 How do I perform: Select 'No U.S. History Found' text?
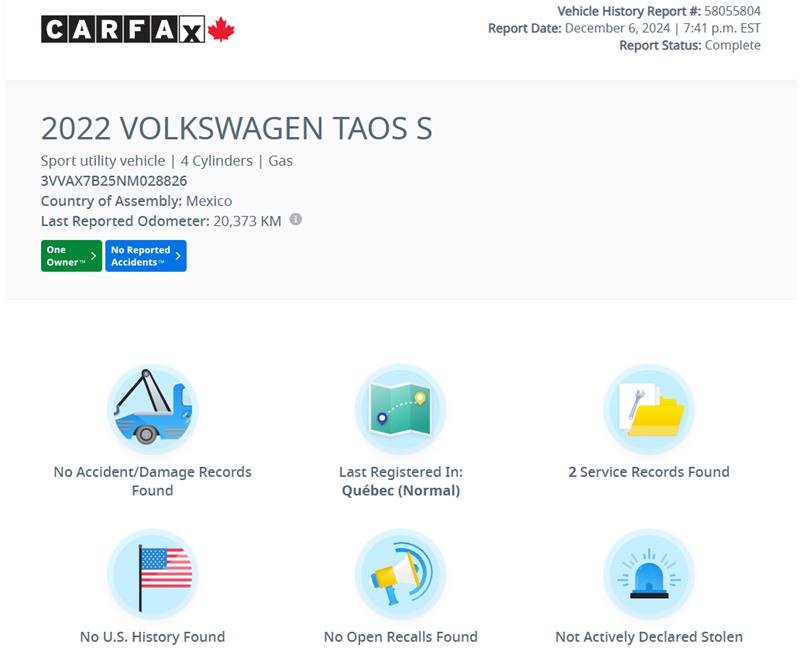tap(153, 637)
